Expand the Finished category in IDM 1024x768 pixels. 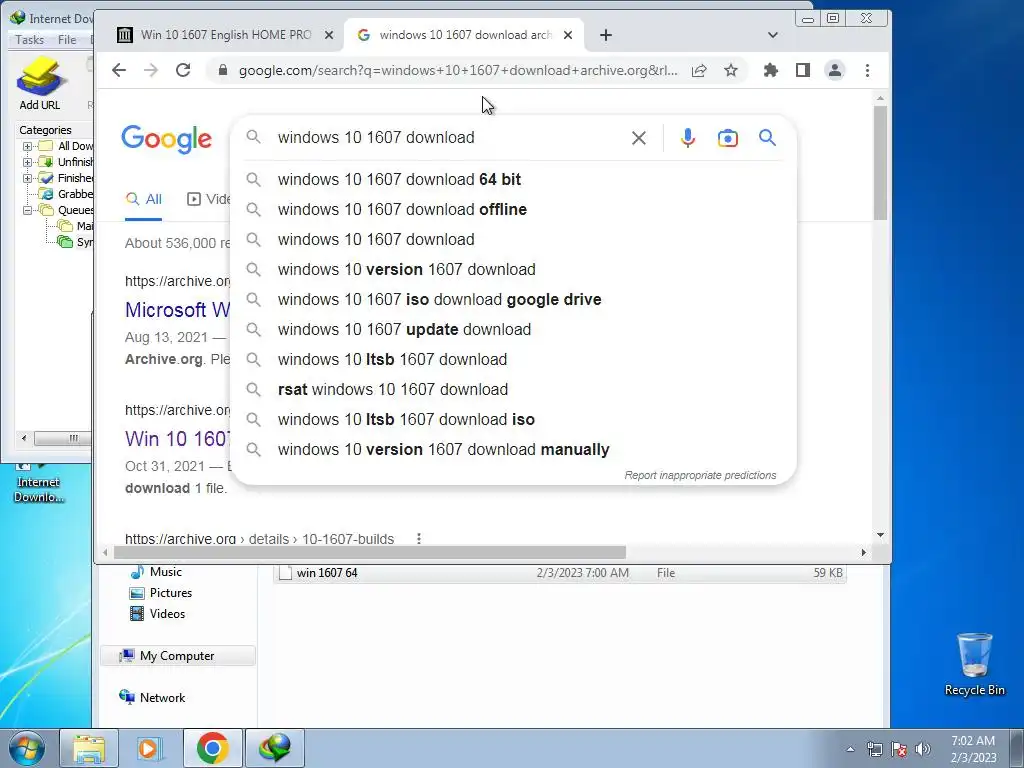point(27,178)
